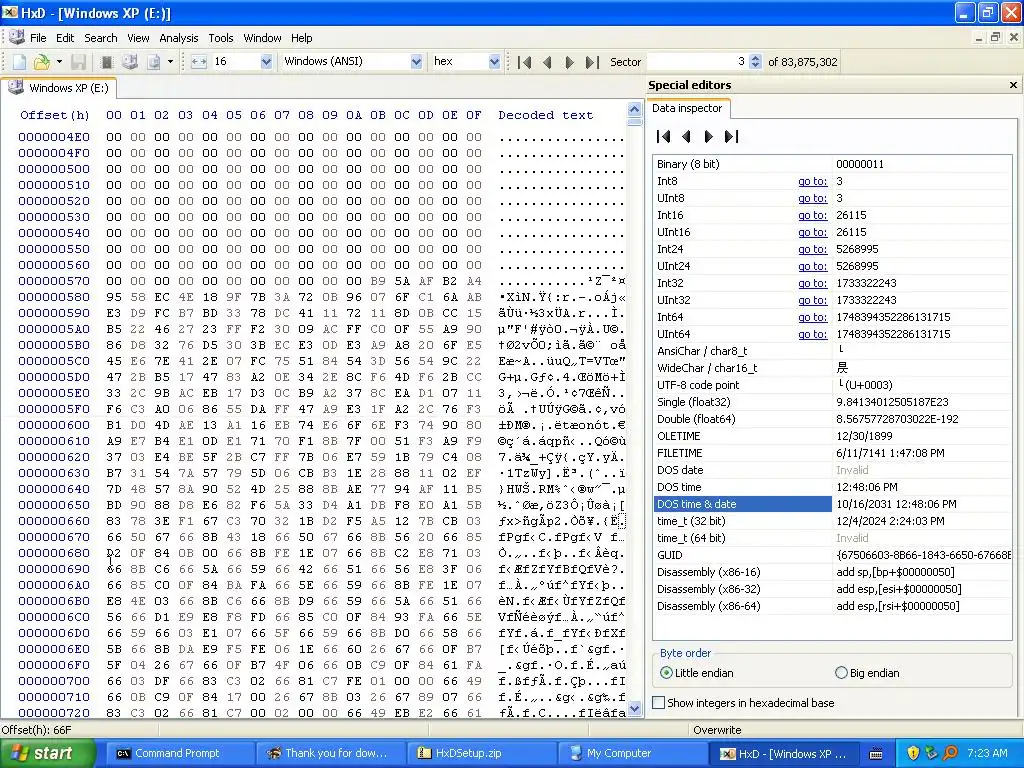Data inspector previous-byte arrow
This screenshot has width=1024, height=768.
686,136
